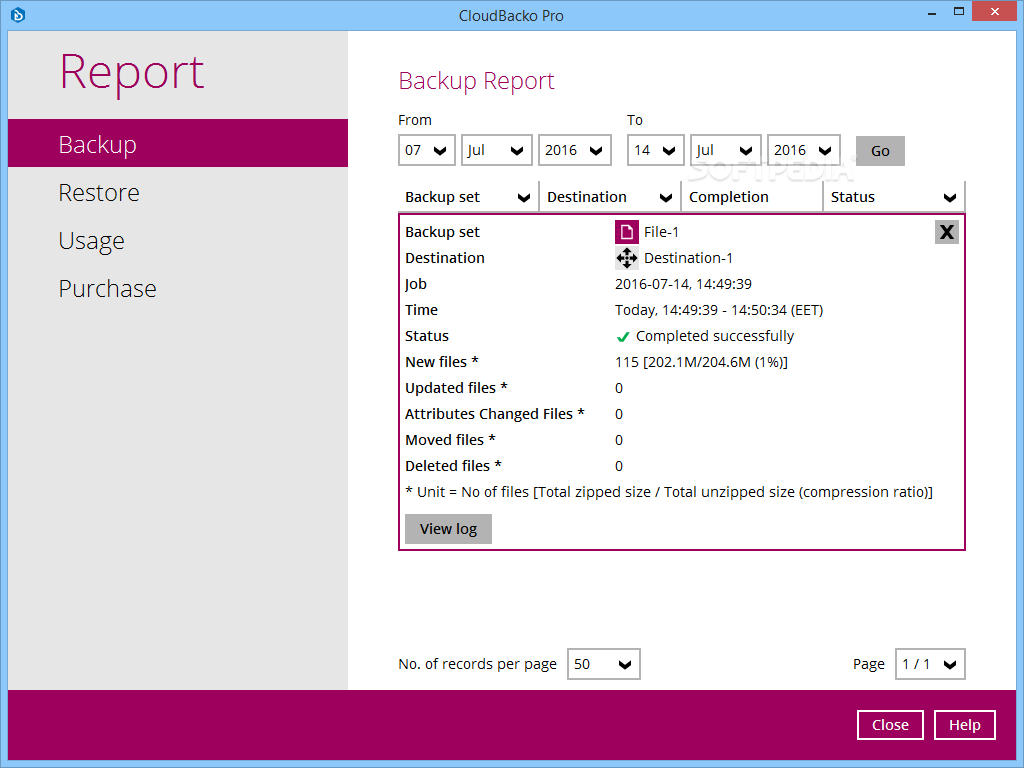This screenshot has height=768, width=1024.
Task: Click the Moved files * label
Action: coord(450,440)
